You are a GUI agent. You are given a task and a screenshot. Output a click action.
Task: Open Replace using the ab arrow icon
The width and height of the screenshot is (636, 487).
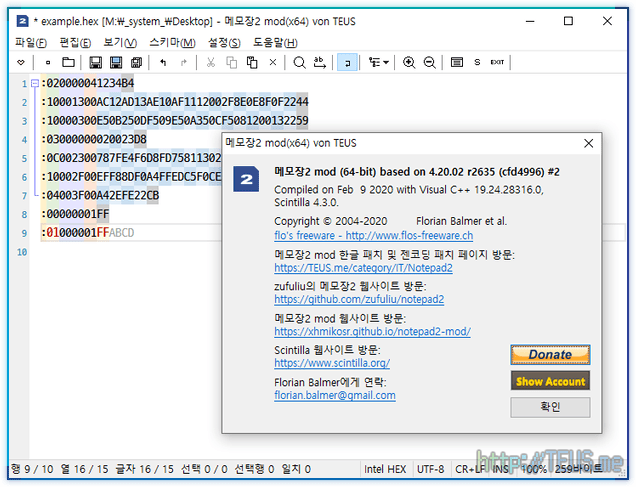tap(320, 62)
